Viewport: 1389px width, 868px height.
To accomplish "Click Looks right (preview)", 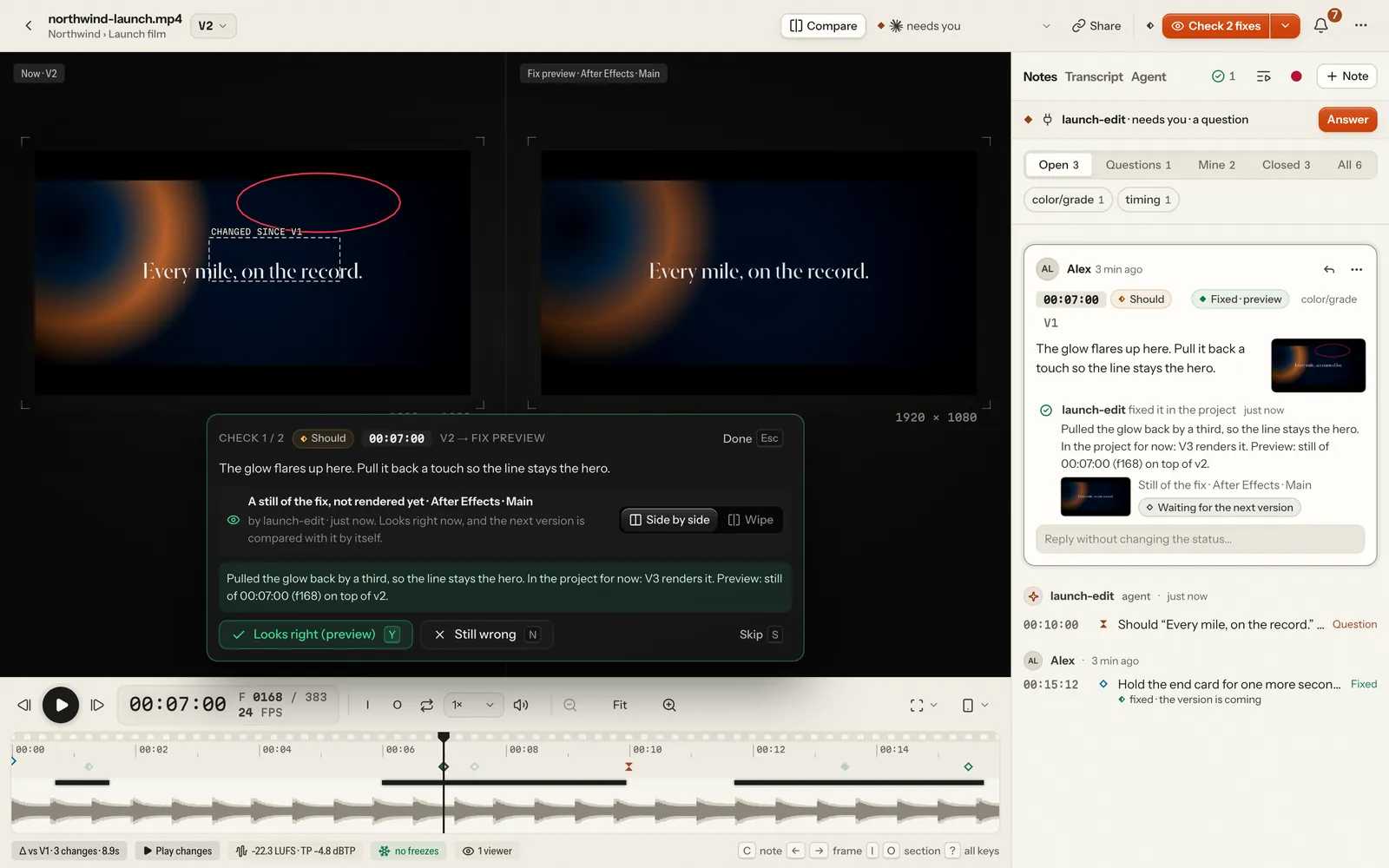I will pyautogui.click(x=316, y=635).
